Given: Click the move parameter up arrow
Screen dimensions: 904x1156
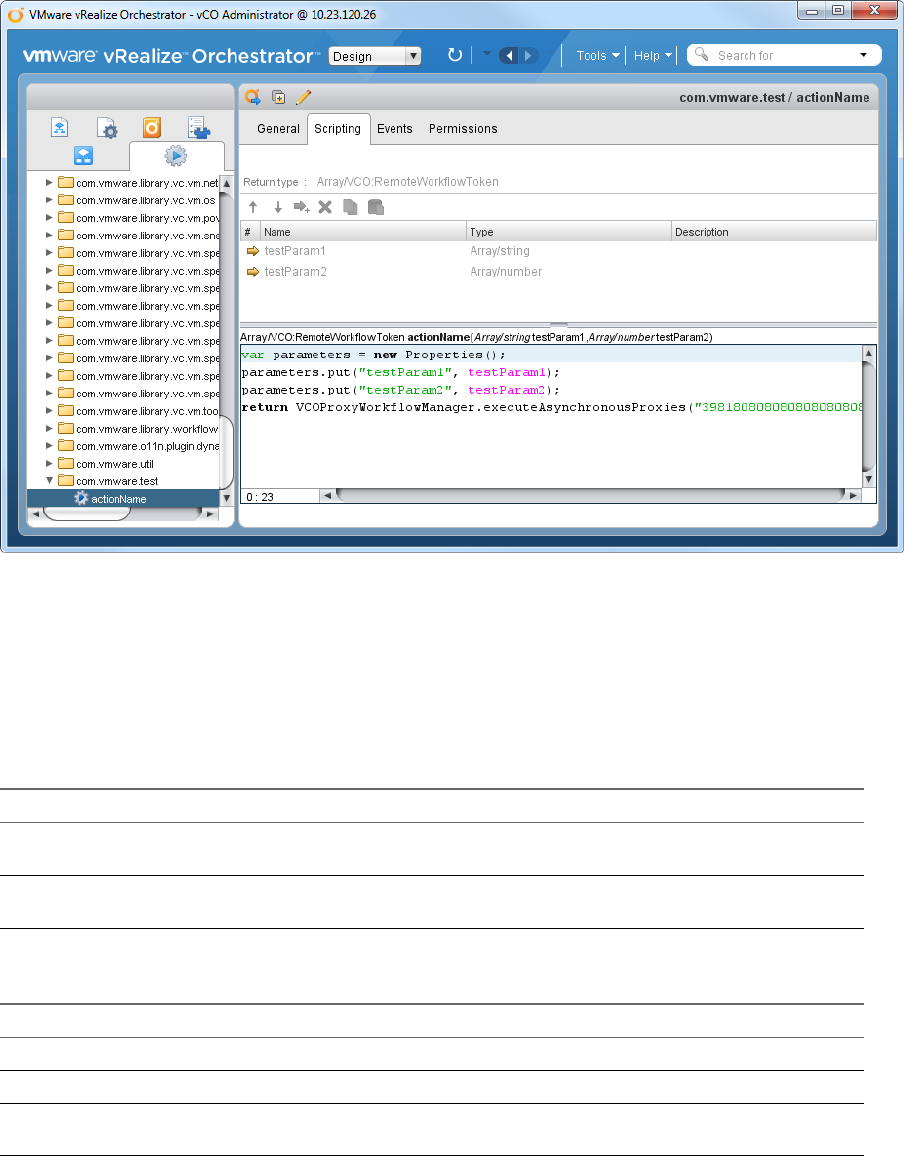Looking at the screenshot, I should coord(253,207).
